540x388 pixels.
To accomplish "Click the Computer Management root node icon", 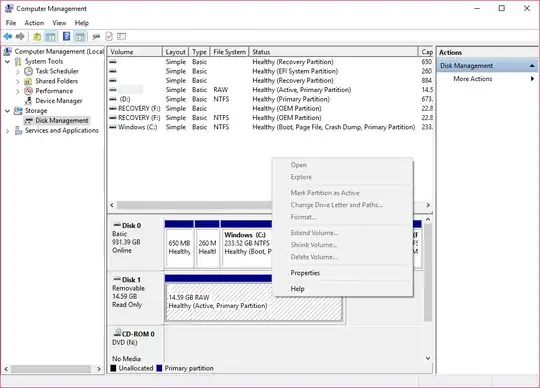I will tap(8, 52).
